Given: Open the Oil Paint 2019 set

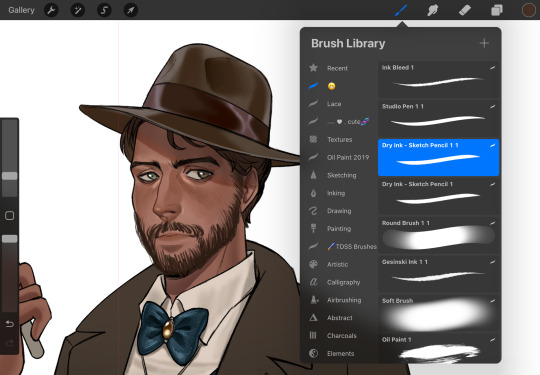Looking at the screenshot, I should point(348,157).
